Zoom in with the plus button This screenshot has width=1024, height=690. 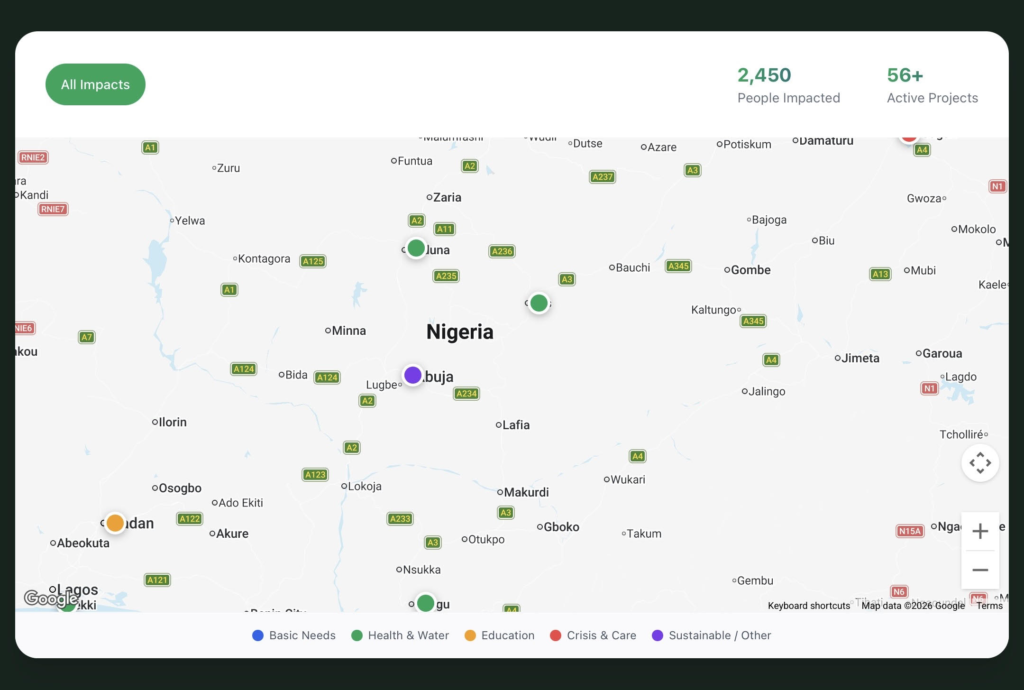coord(980,531)
